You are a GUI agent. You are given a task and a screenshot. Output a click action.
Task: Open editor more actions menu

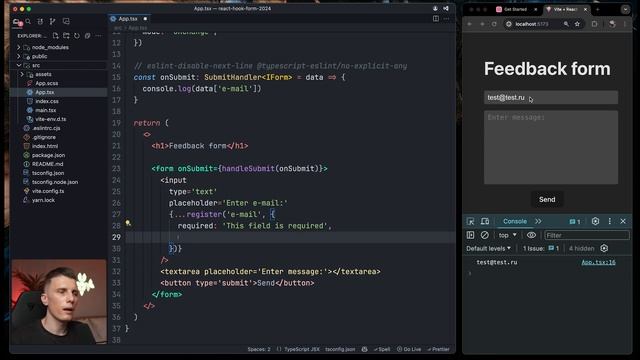coord(447,19)
